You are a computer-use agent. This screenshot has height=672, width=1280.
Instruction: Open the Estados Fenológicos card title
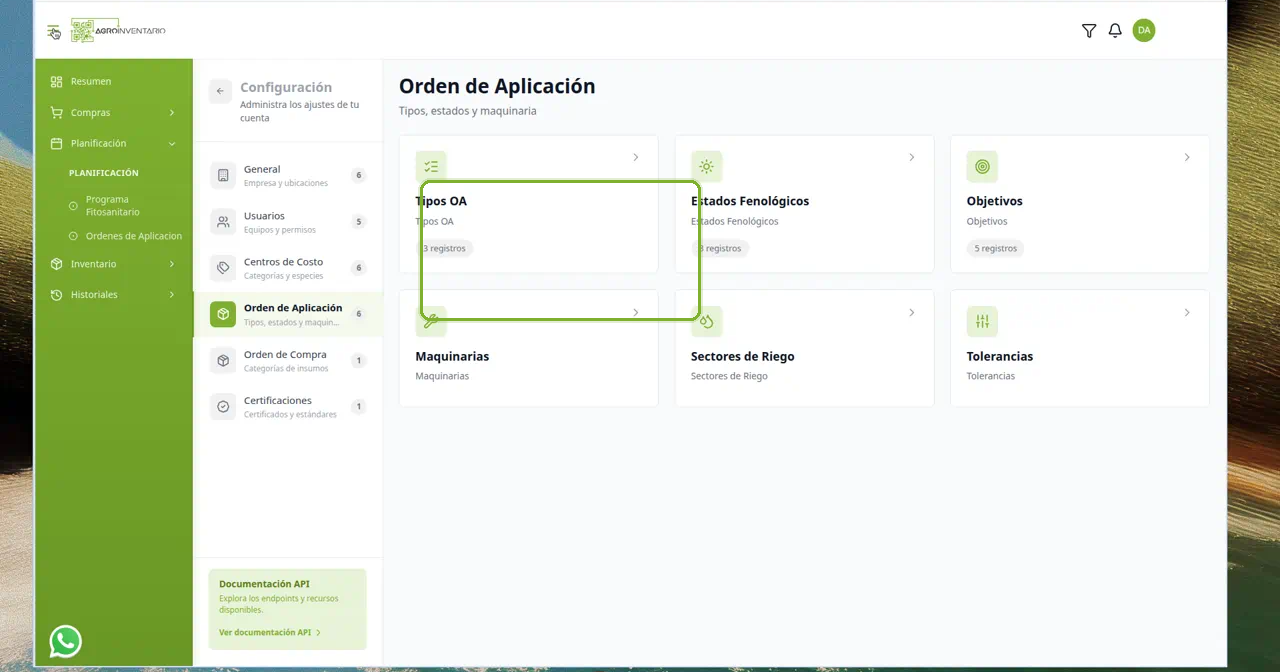(750, 201)
